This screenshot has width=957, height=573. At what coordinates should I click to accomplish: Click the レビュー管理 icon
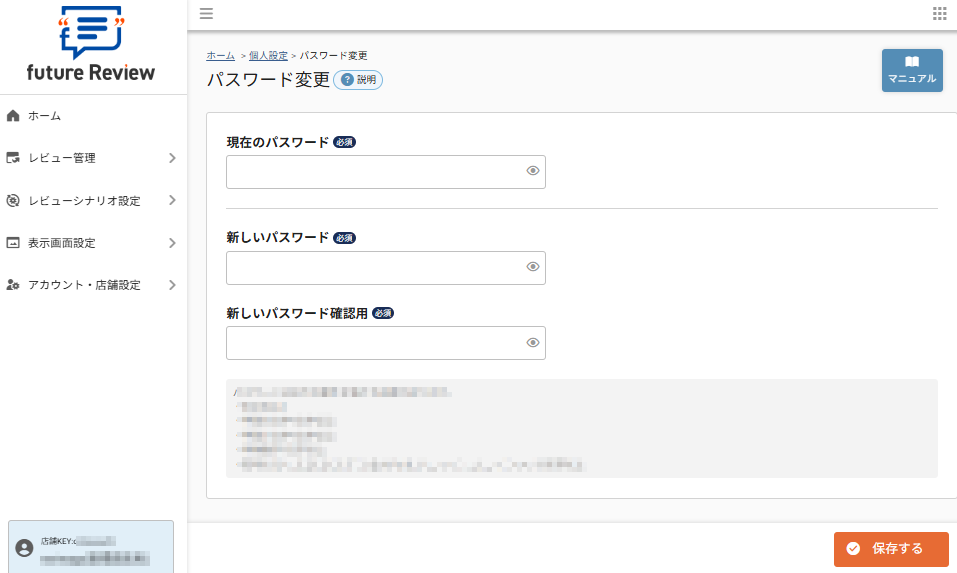pyautogui.click(x=13, y=158)
